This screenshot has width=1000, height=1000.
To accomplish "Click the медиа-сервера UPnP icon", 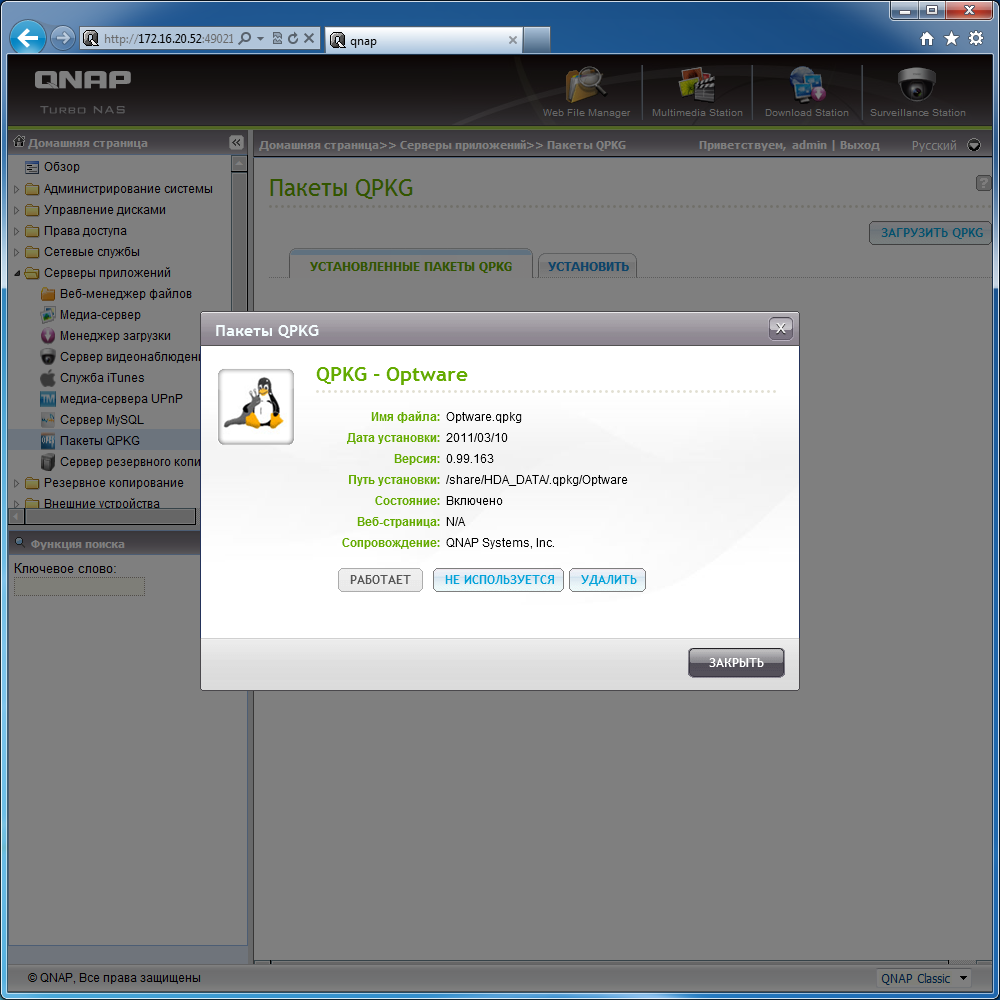I will [x=47, y=399].
